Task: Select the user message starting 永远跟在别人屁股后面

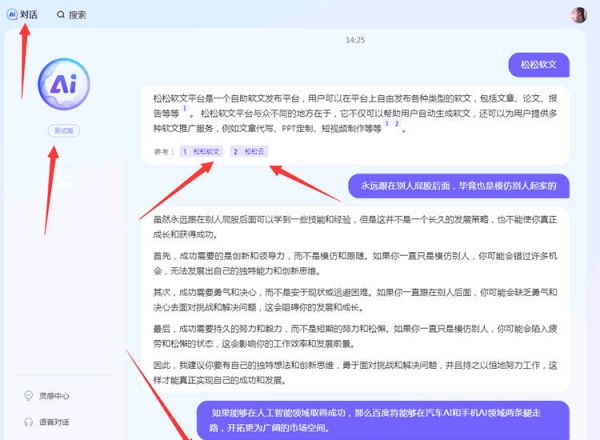Action: point(459,186)
